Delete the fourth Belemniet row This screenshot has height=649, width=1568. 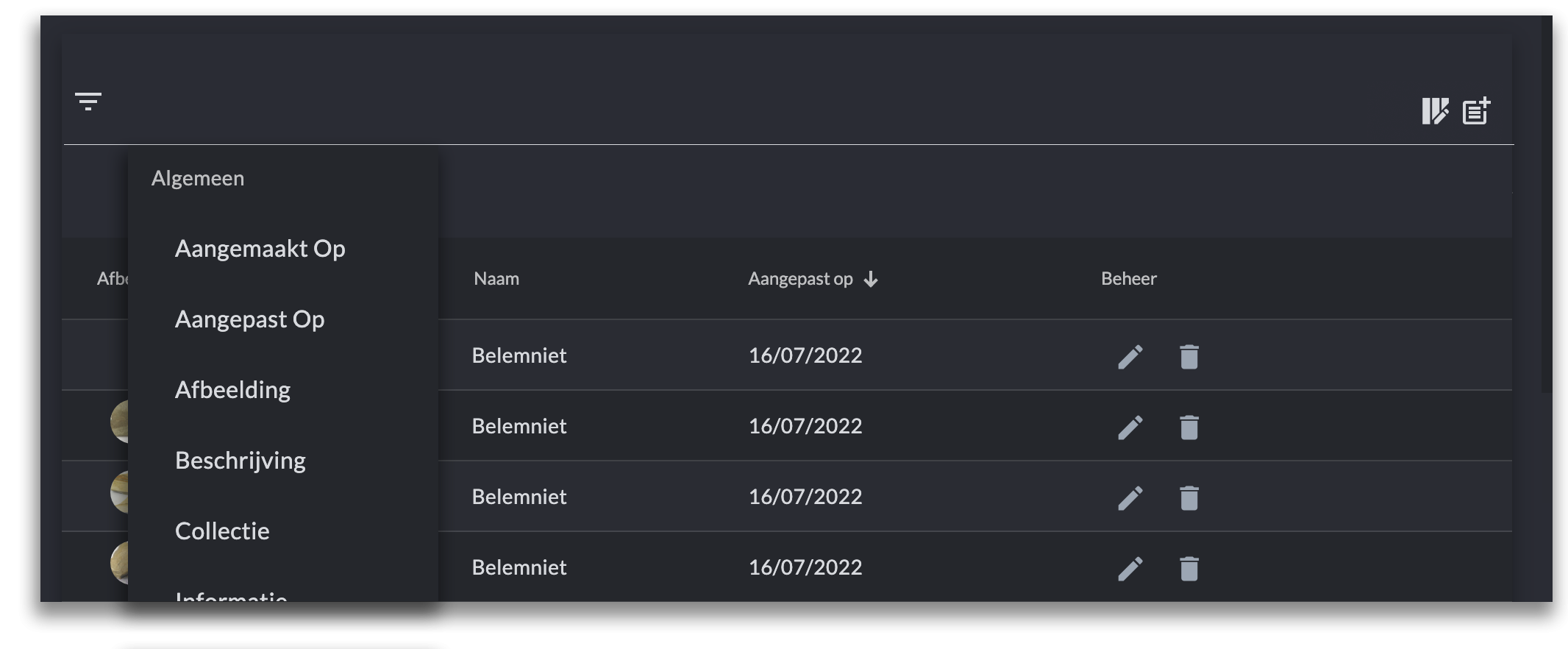[1189, 569]
